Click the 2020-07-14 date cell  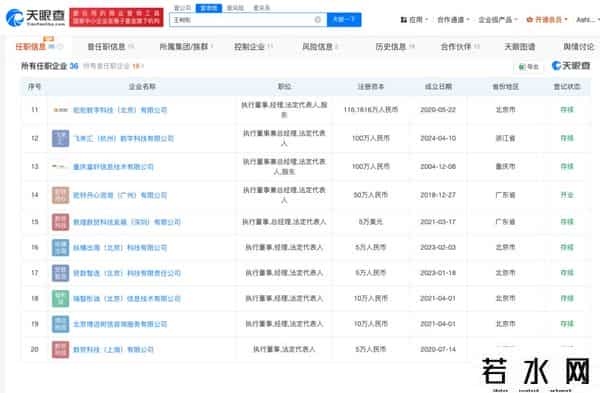click(438, 349)
